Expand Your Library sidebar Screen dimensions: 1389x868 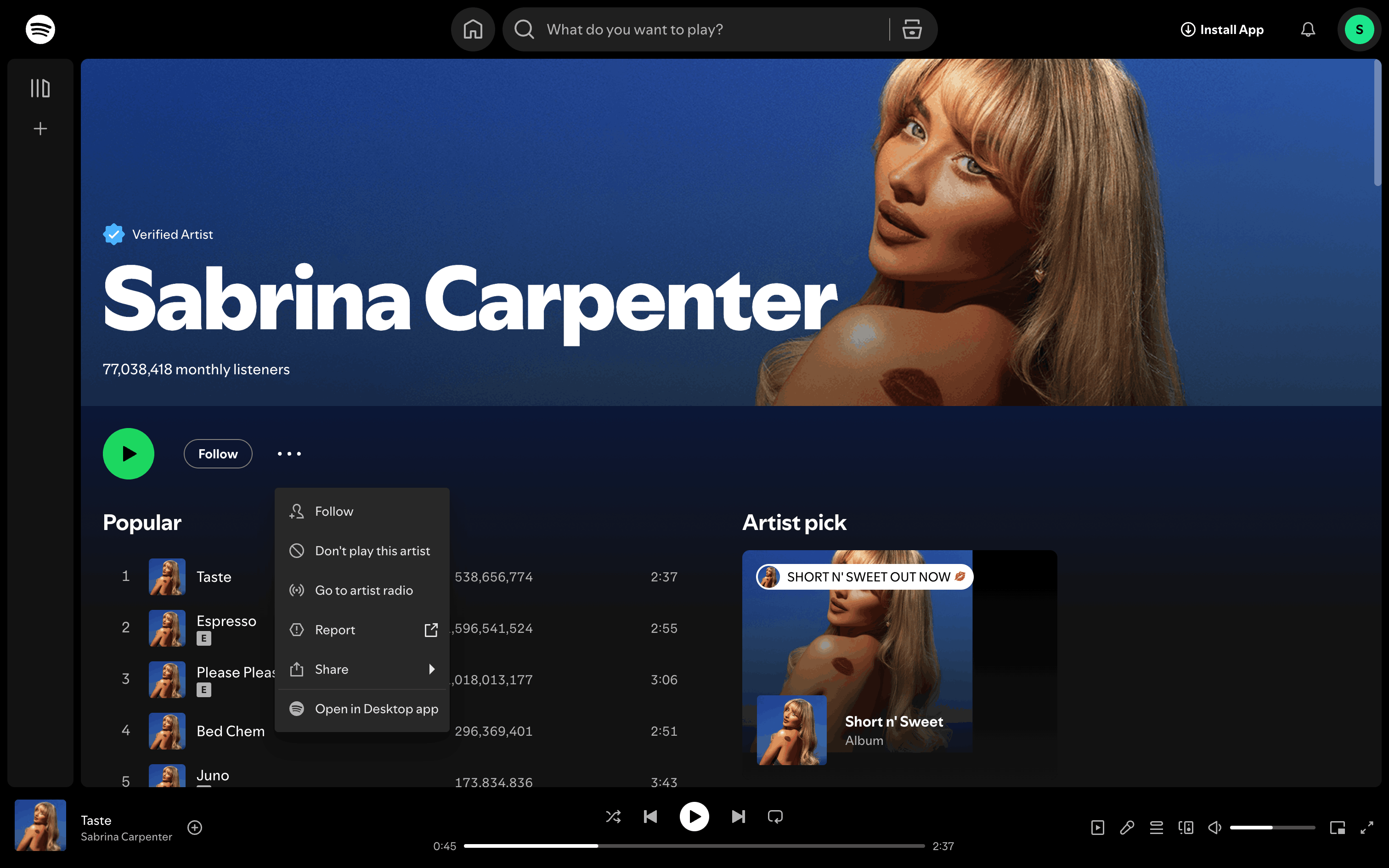coord(40,88)
